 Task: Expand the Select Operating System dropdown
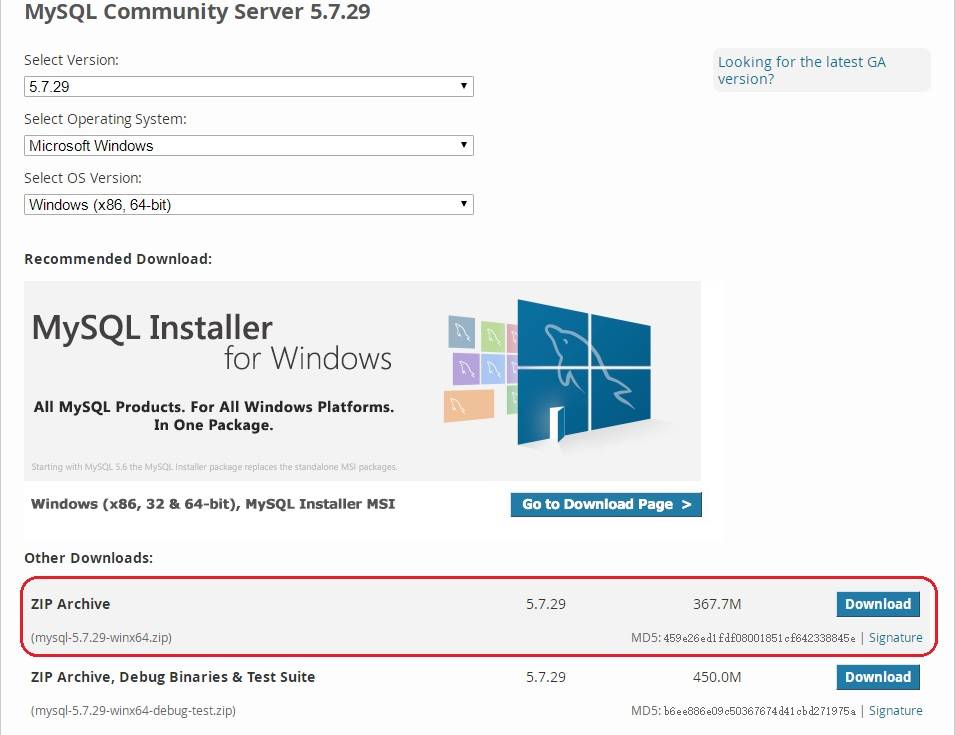pos(248,146)
